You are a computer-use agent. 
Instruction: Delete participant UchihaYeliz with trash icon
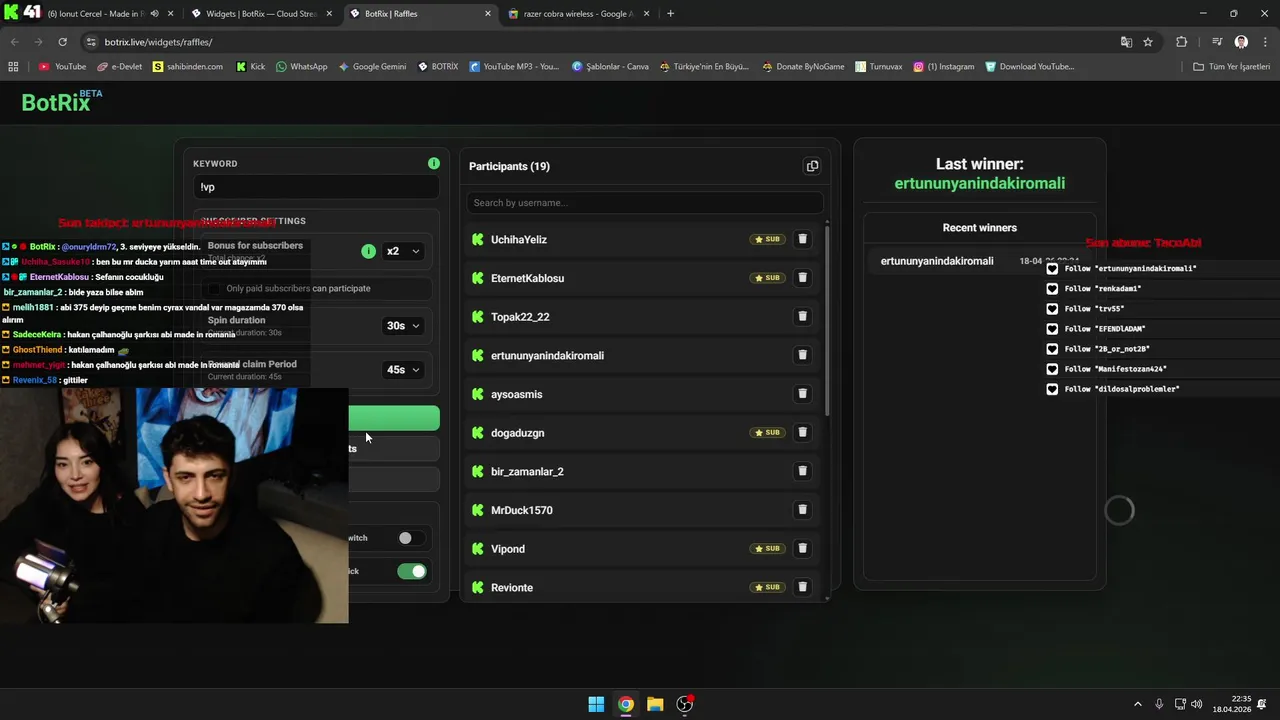coord(802,239)
